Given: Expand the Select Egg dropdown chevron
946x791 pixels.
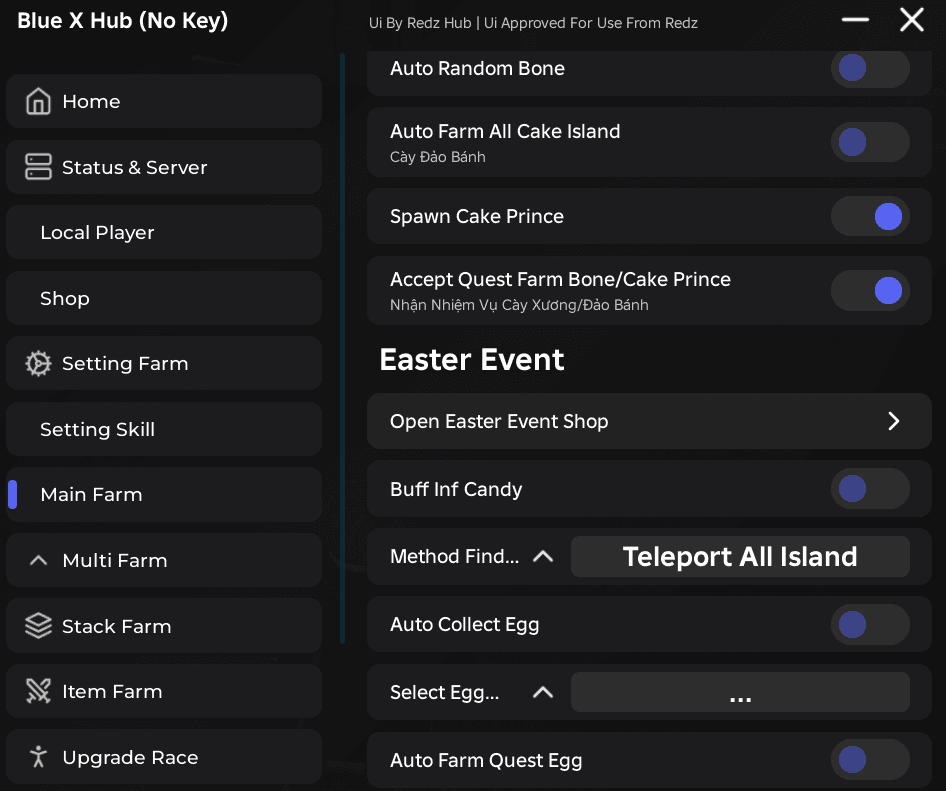Looking at the screenshot, I should pos(543,692).
